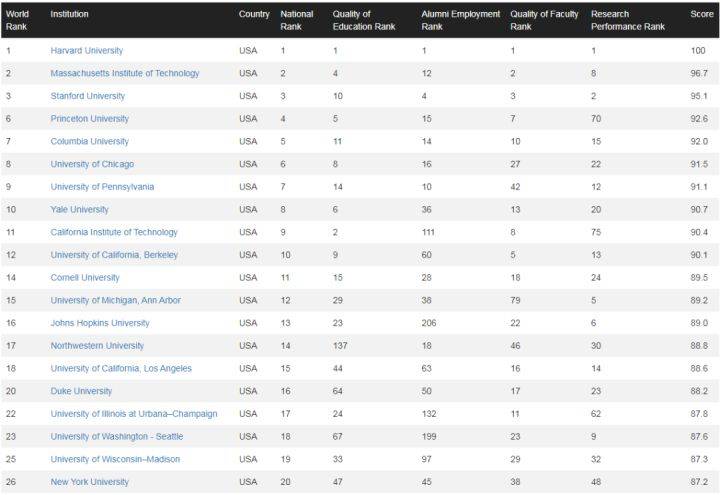Image resolution: width=720 pixels, height=495 pixels.
Task: Click the Northwestern University link
Action: (x=97, y=346)
